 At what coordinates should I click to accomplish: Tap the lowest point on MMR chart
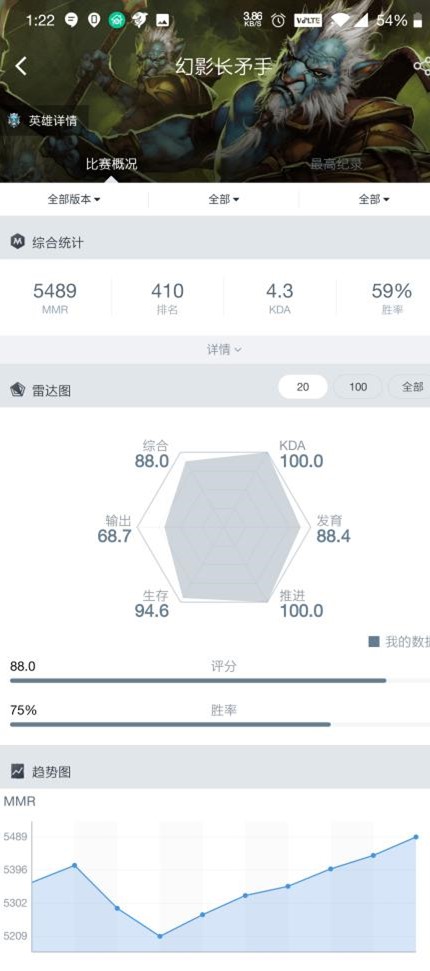(x=160, y=936)
